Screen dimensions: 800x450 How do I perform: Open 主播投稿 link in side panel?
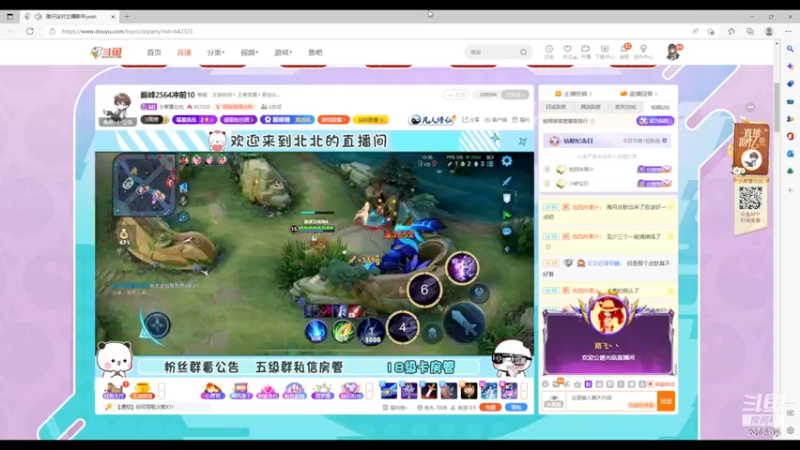573,94
